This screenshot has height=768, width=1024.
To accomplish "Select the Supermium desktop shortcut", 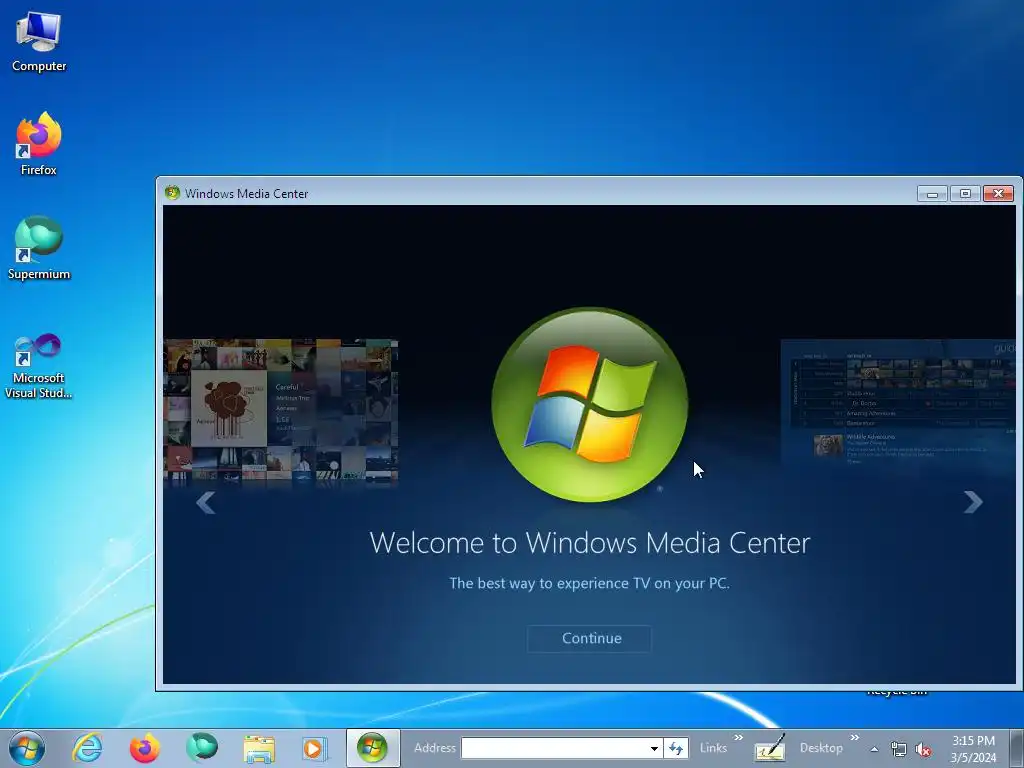I will (39, 248).
